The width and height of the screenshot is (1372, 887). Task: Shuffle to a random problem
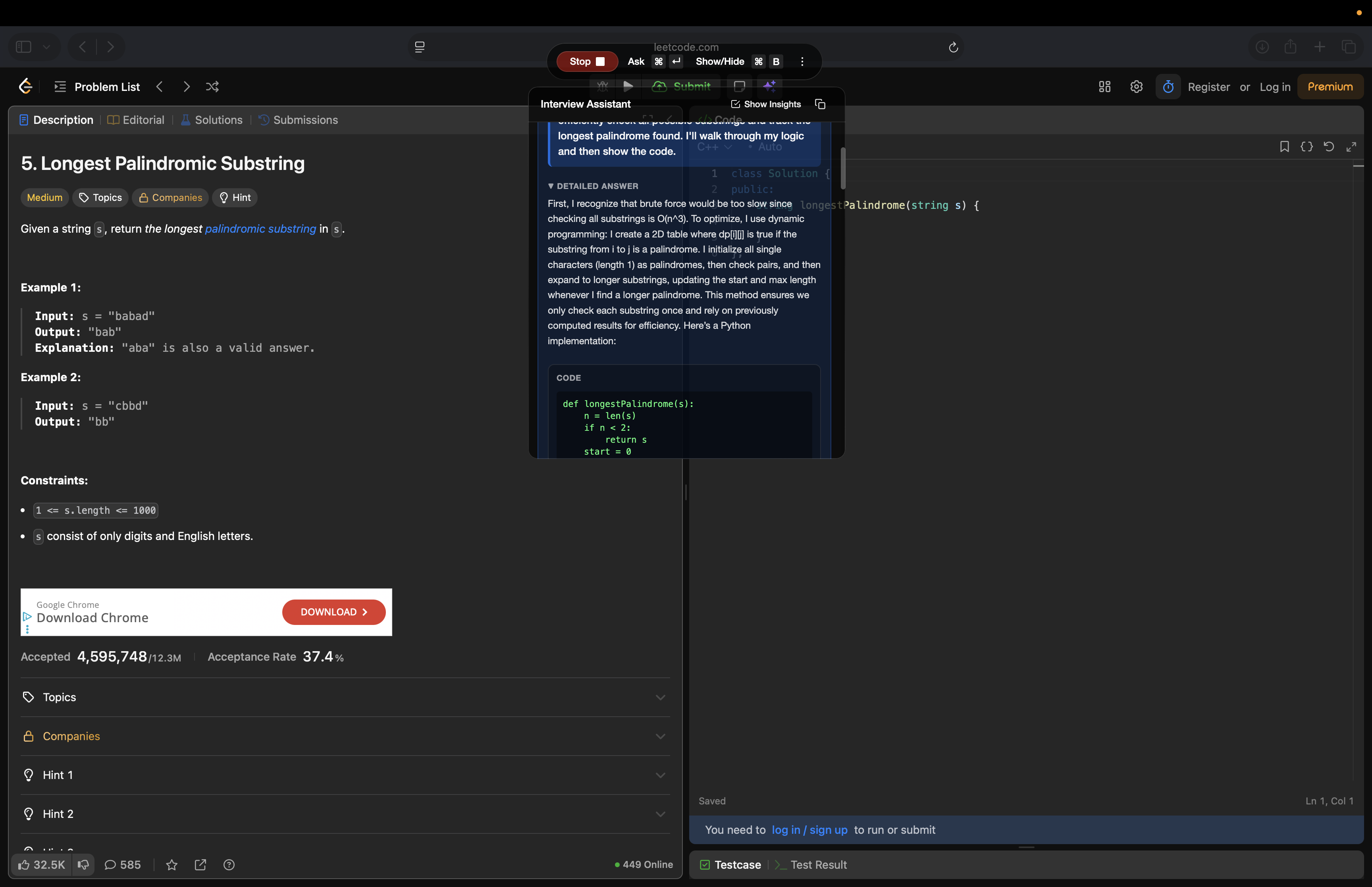(x=212, y=87)
